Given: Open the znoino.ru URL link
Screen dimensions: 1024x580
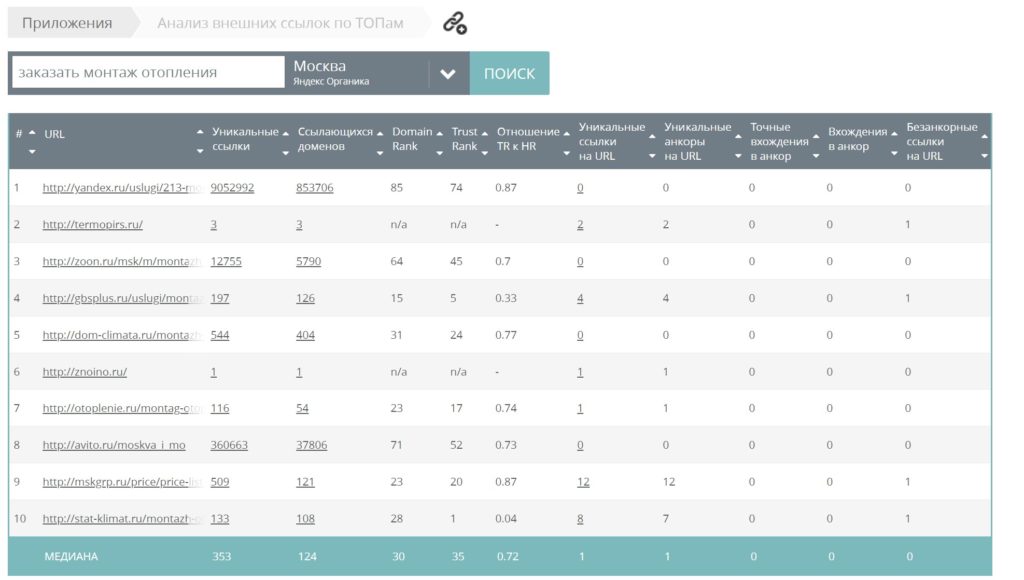Looking at the screenshot, I should pyautogui.click(x=84, y=372).
